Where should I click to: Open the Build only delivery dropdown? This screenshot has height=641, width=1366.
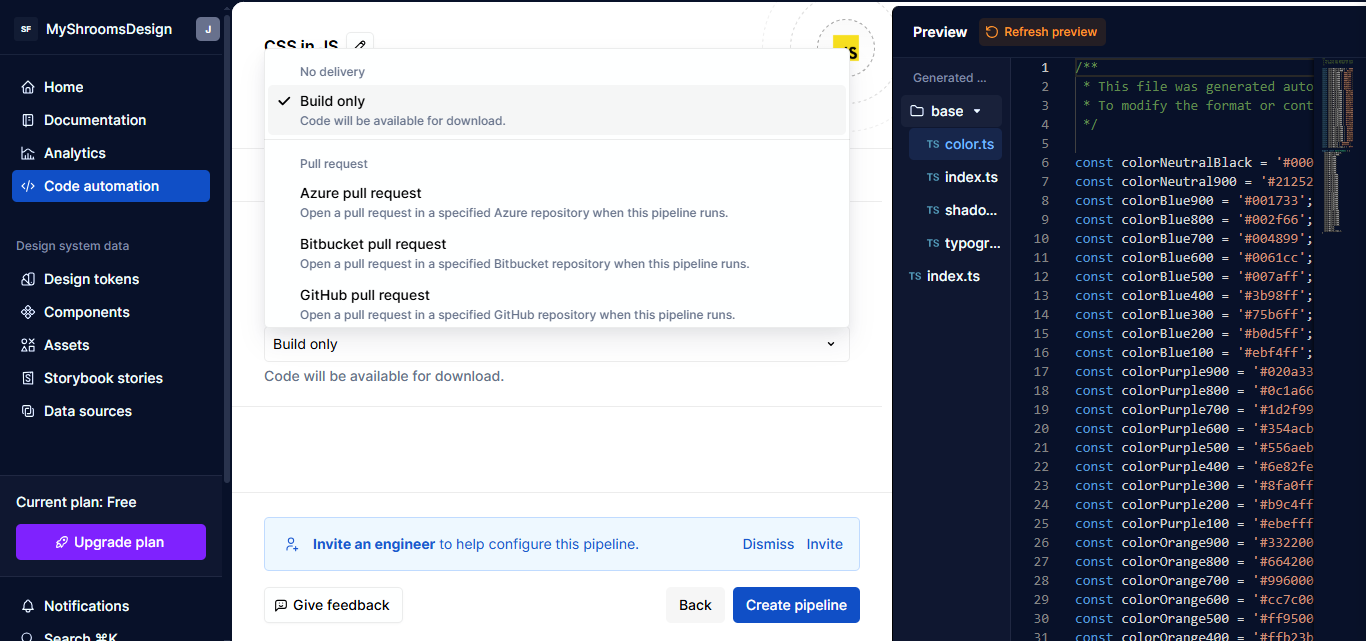pos(556,343)
